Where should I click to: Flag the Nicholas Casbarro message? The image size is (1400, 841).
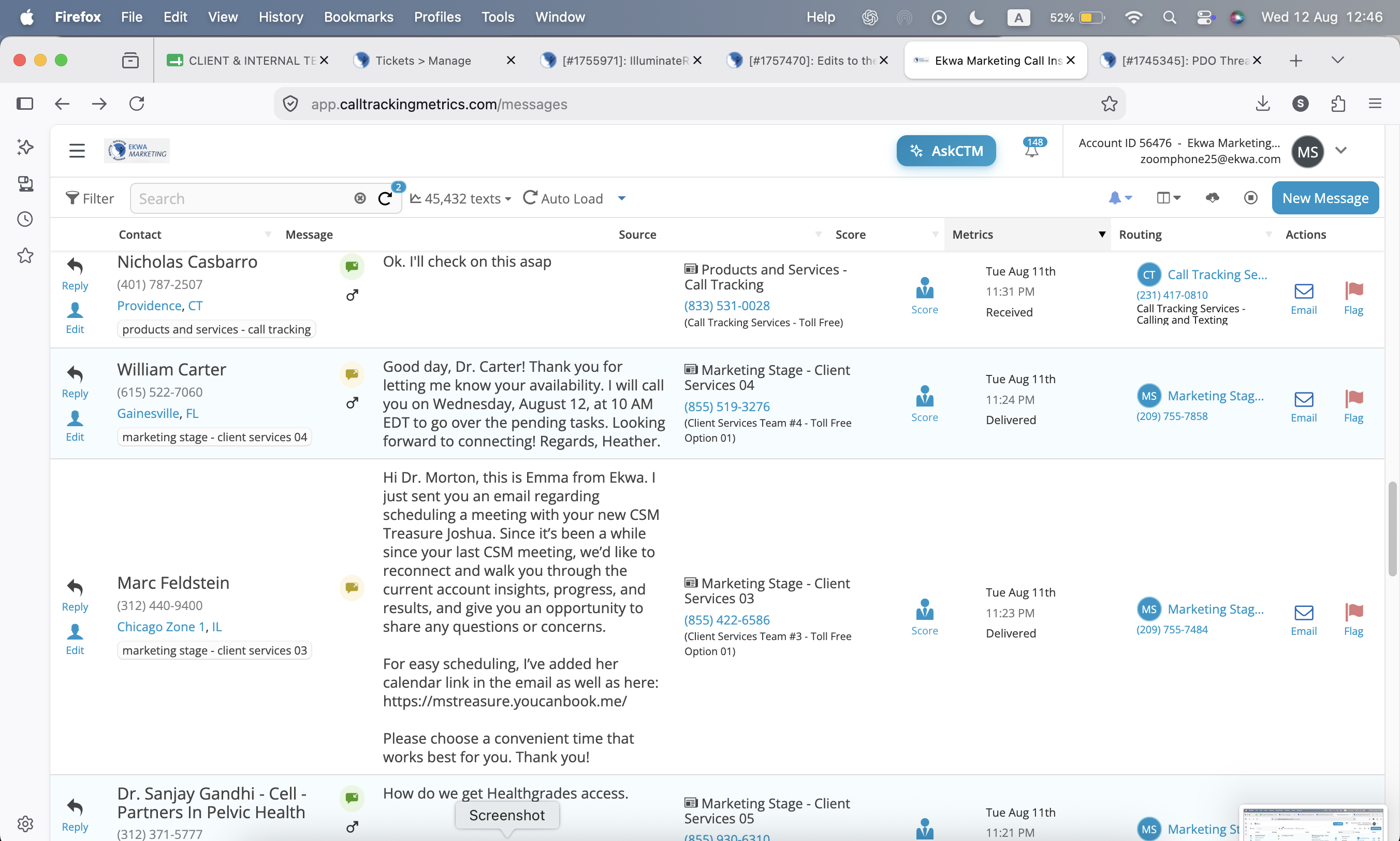(1353, 299)
